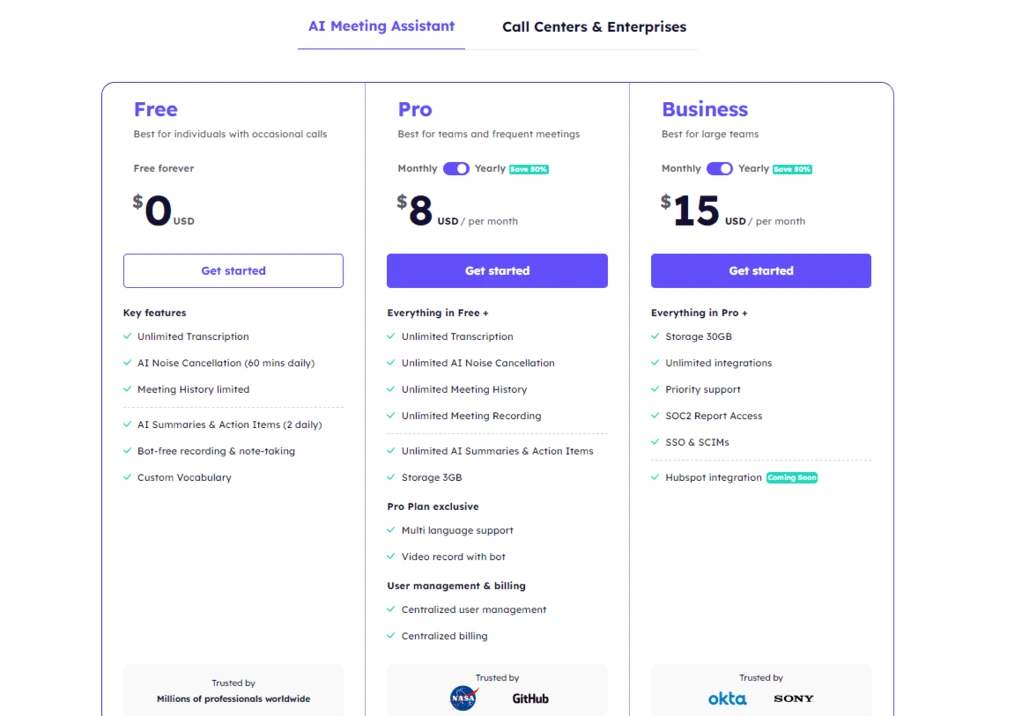Click the checkmark beside Custom Vocabulary
Screen dimensions: 1022x716
tap(127, 477)
